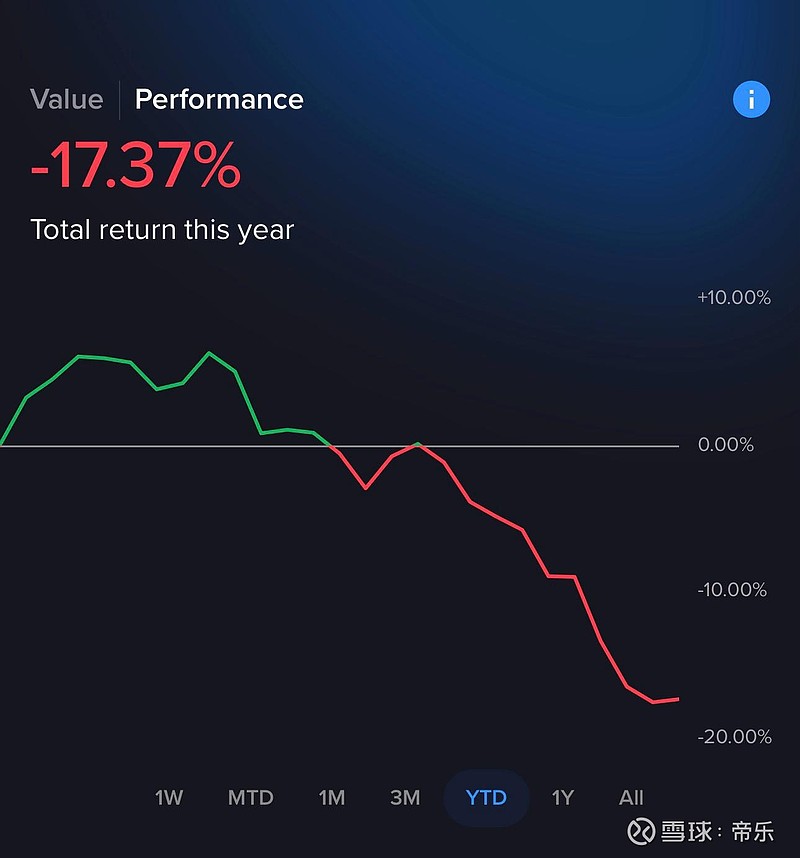Select the Performance tab
The image size is (800, 858).
[x=219, y=99]
